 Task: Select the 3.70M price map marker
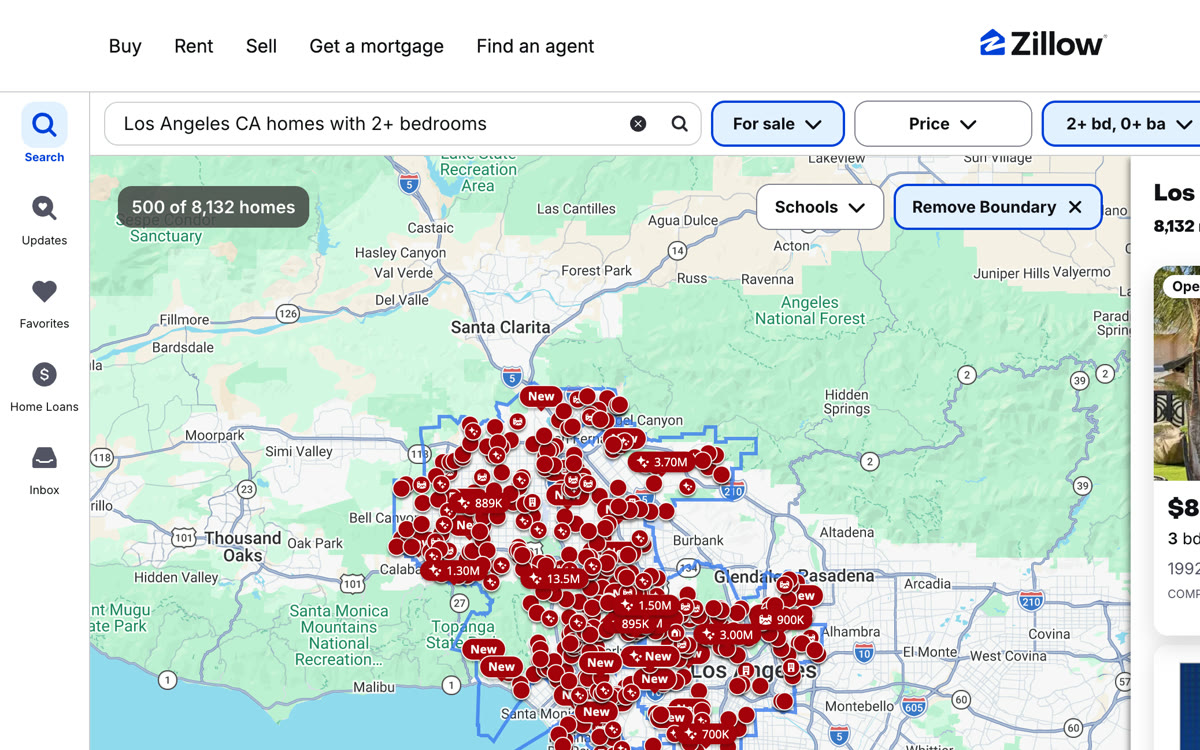pos(660,462)
